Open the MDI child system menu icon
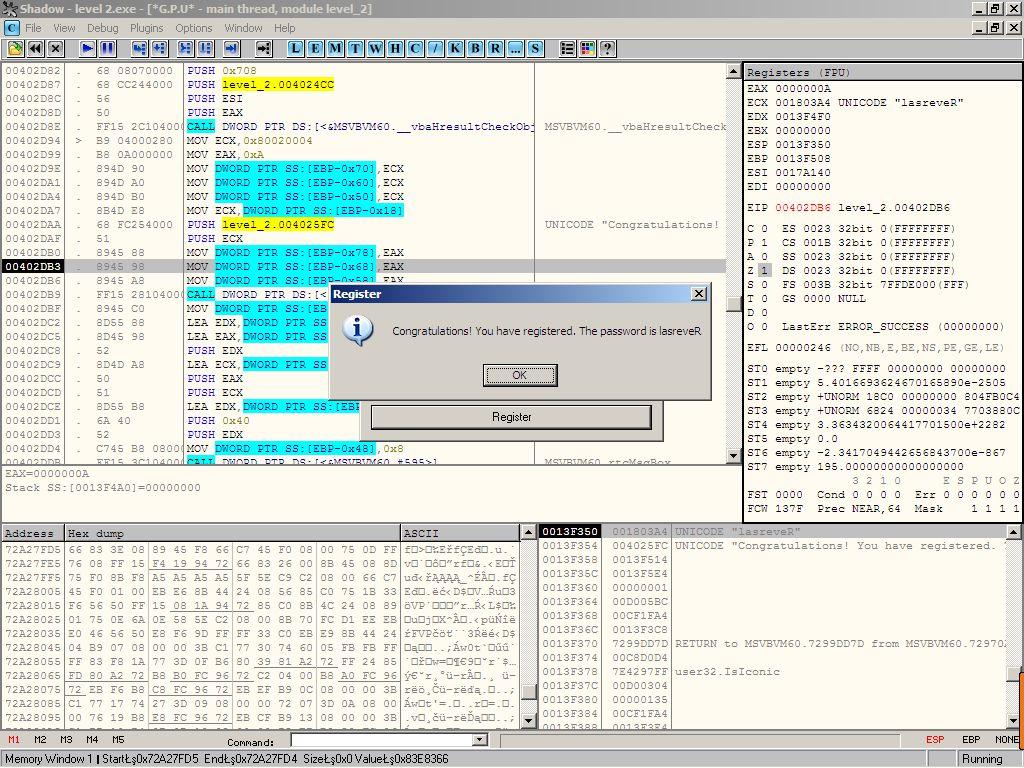The height and width of the screenshot is (768, 1024). point(12,28)
